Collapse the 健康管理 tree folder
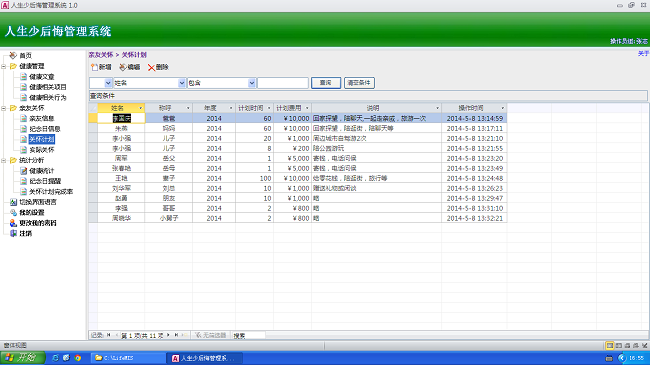 point(3,66)
